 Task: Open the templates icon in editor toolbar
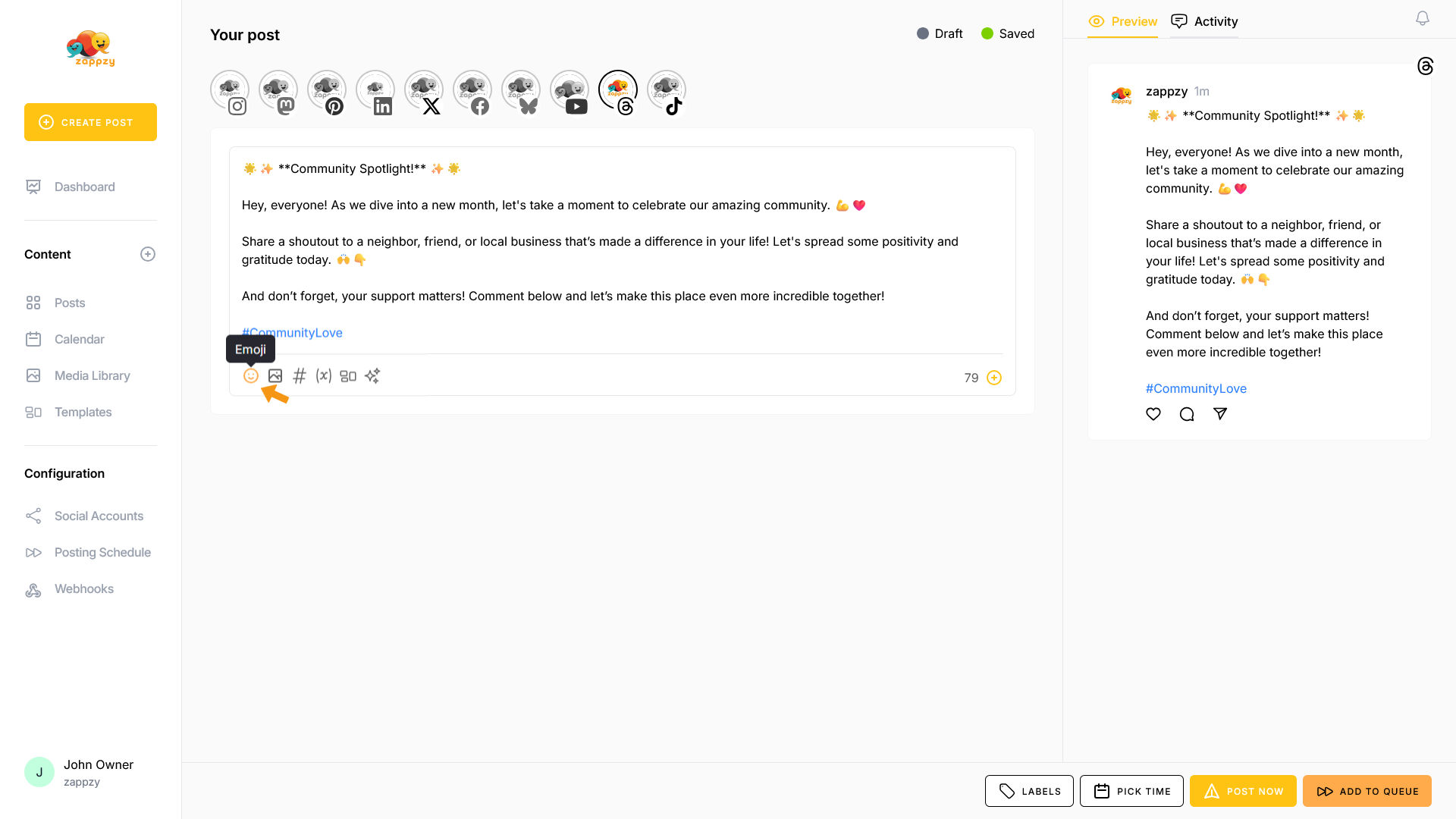pos(348,376)
